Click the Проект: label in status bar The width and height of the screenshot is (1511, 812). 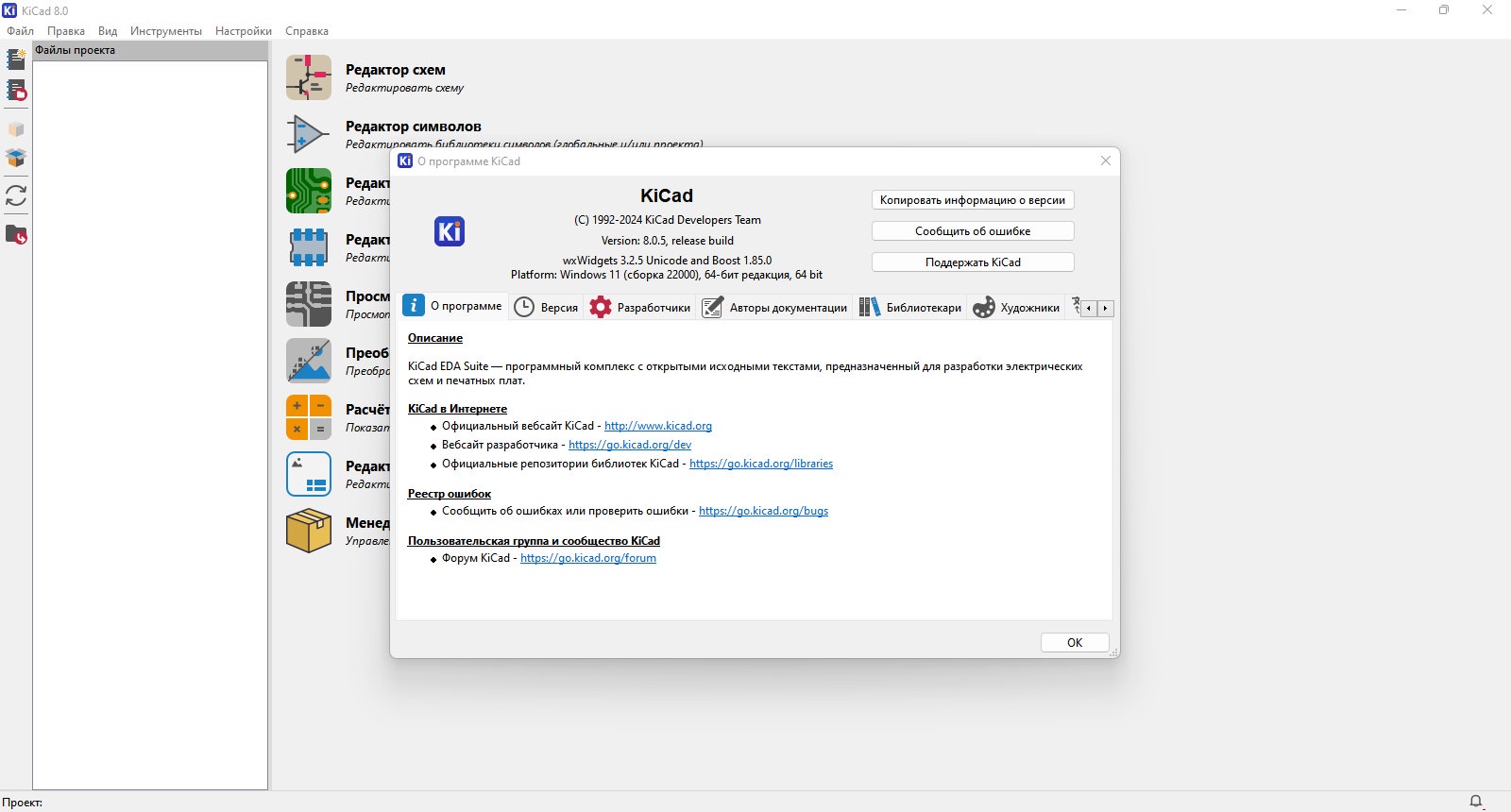tap(22, 803)
